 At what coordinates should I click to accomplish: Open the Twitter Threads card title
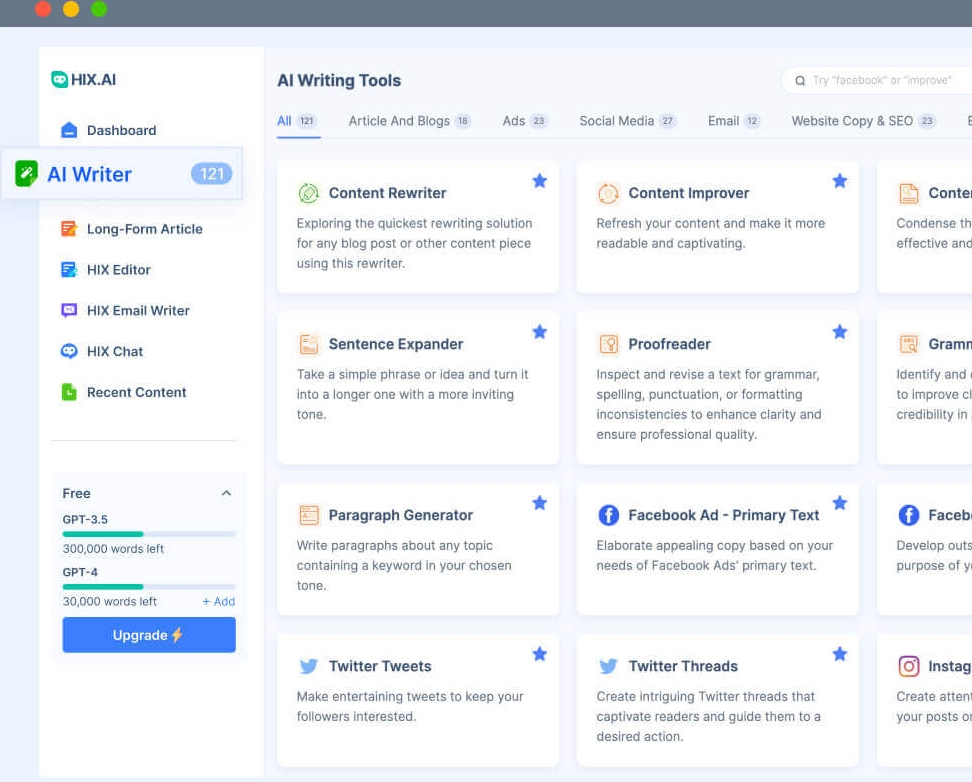[x=683, y=666]
